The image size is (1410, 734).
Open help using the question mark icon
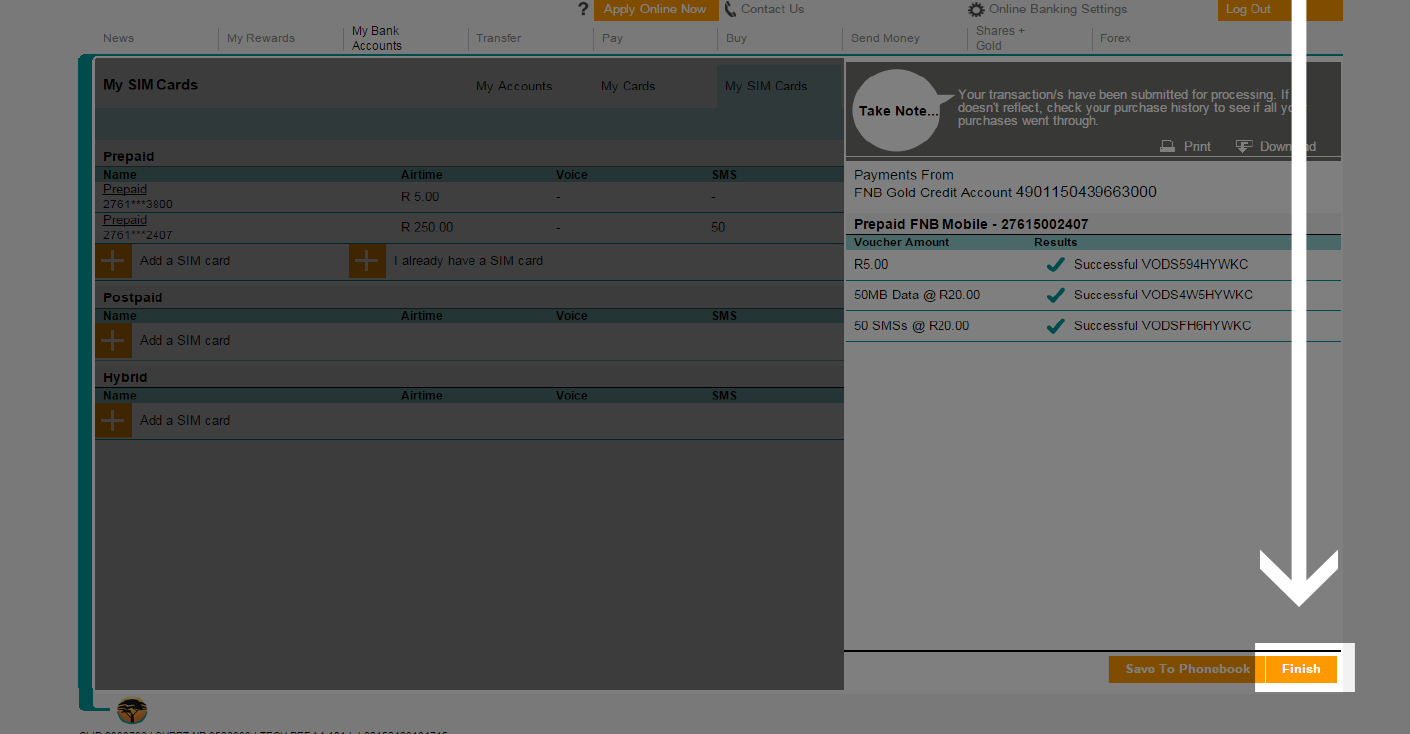583,9
